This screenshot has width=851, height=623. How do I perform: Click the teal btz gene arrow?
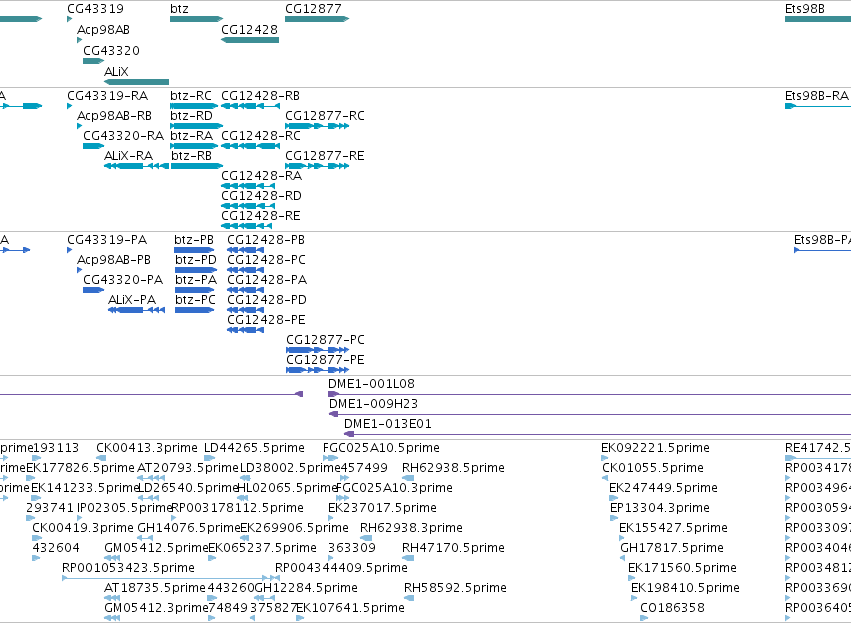196,19
